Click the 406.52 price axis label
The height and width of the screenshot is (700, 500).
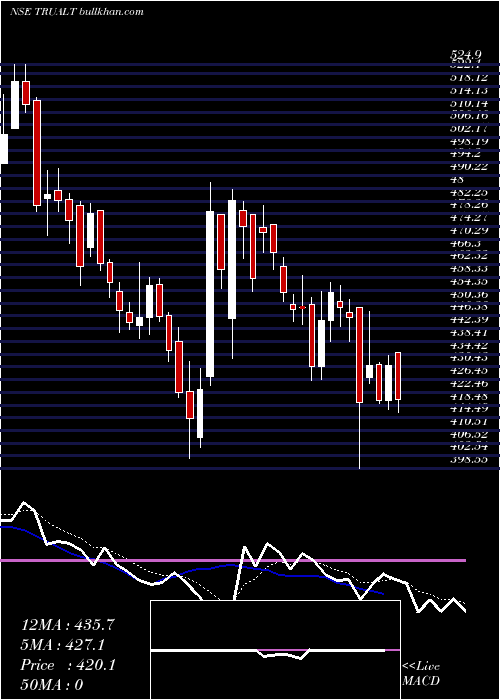click(x=469, y=434)
